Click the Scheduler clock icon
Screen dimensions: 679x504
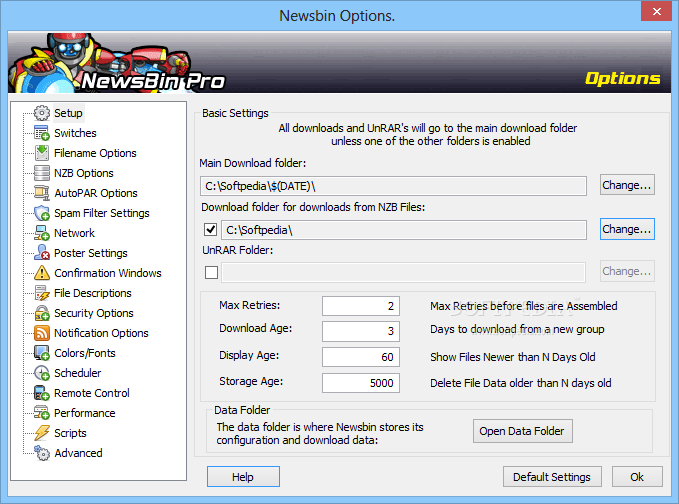[42, 373]
